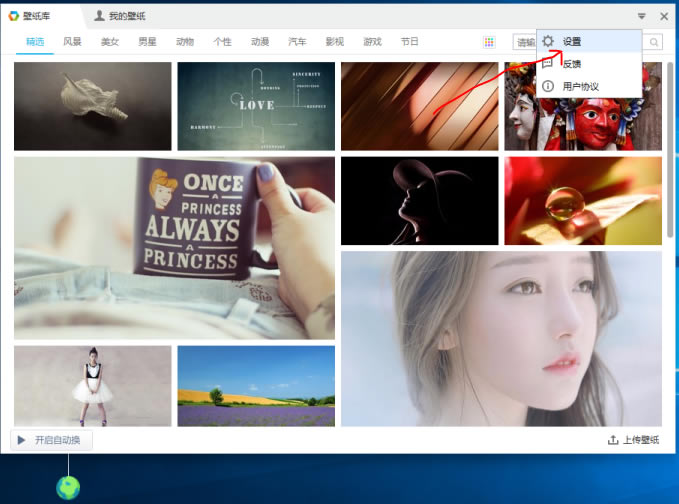Close the wallpaper library window
Image resolution: width=679 pixels, height=504 pixels.
point(664,16)
